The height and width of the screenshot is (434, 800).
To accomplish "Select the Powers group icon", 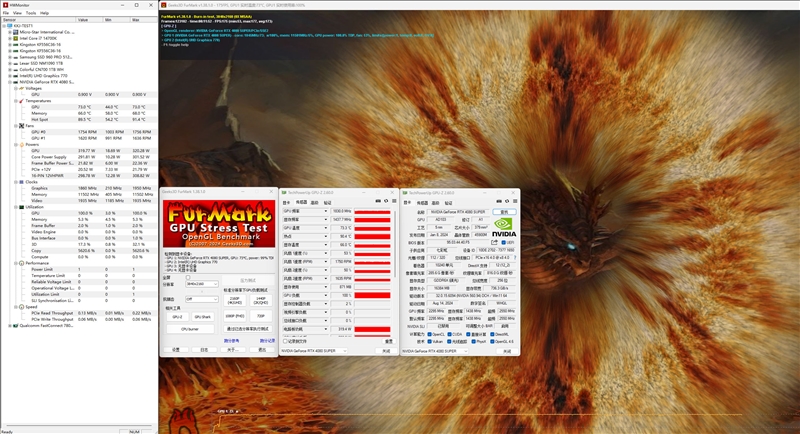I will (21, 144).
